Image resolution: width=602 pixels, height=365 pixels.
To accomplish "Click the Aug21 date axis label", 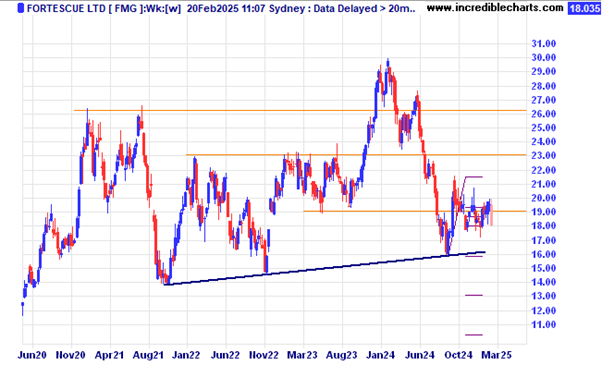I will [x=148, y=355].
